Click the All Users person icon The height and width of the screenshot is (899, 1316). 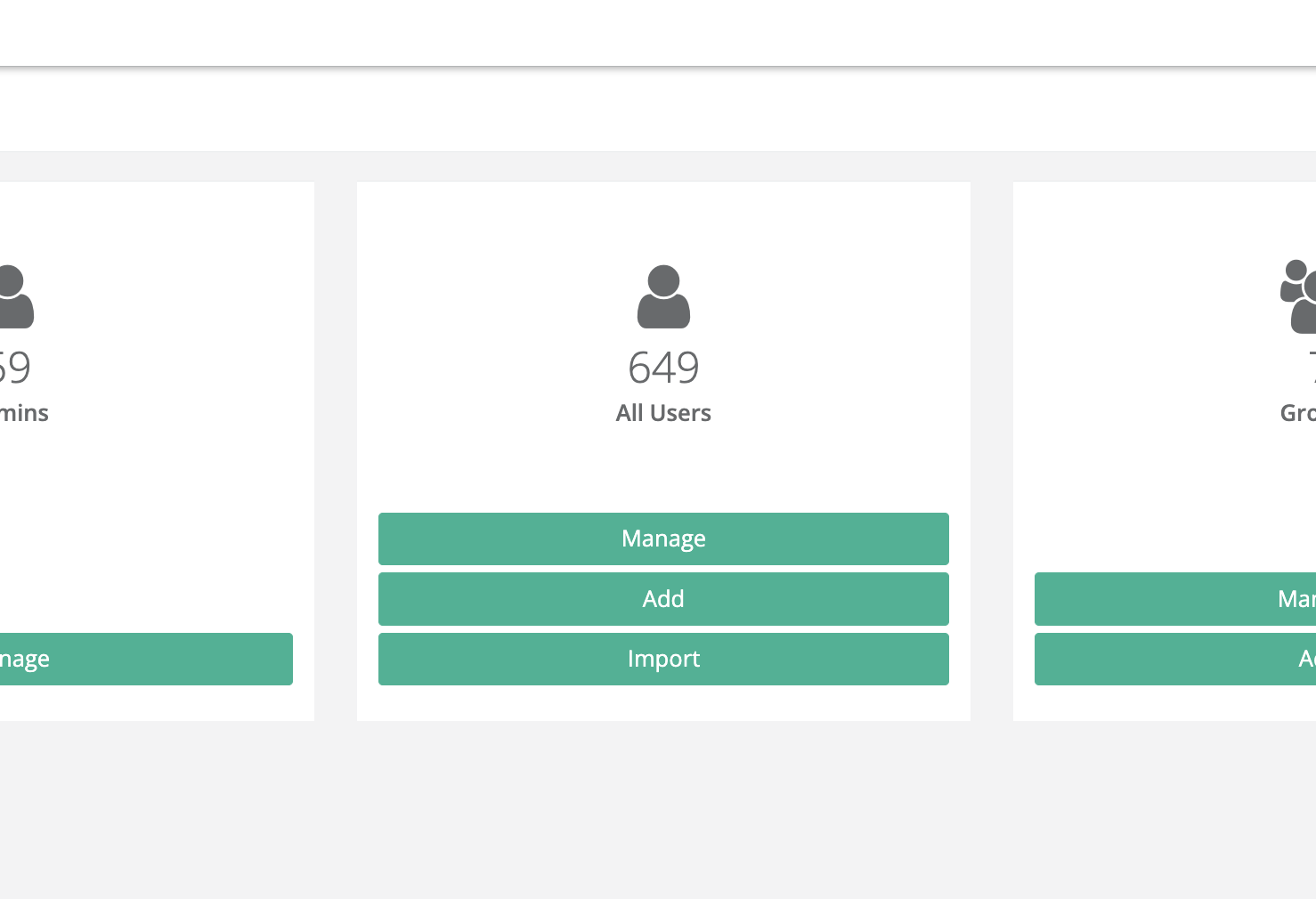coord(663,296)
